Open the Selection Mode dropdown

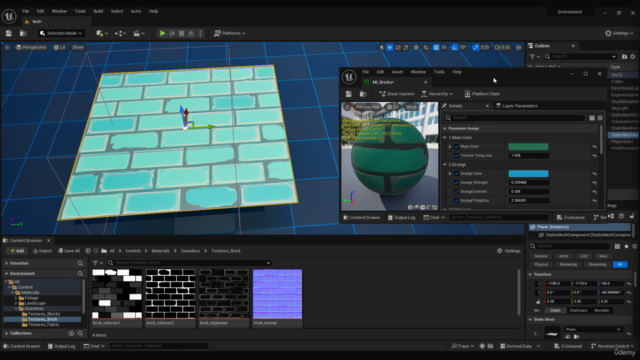click(61, 33)
